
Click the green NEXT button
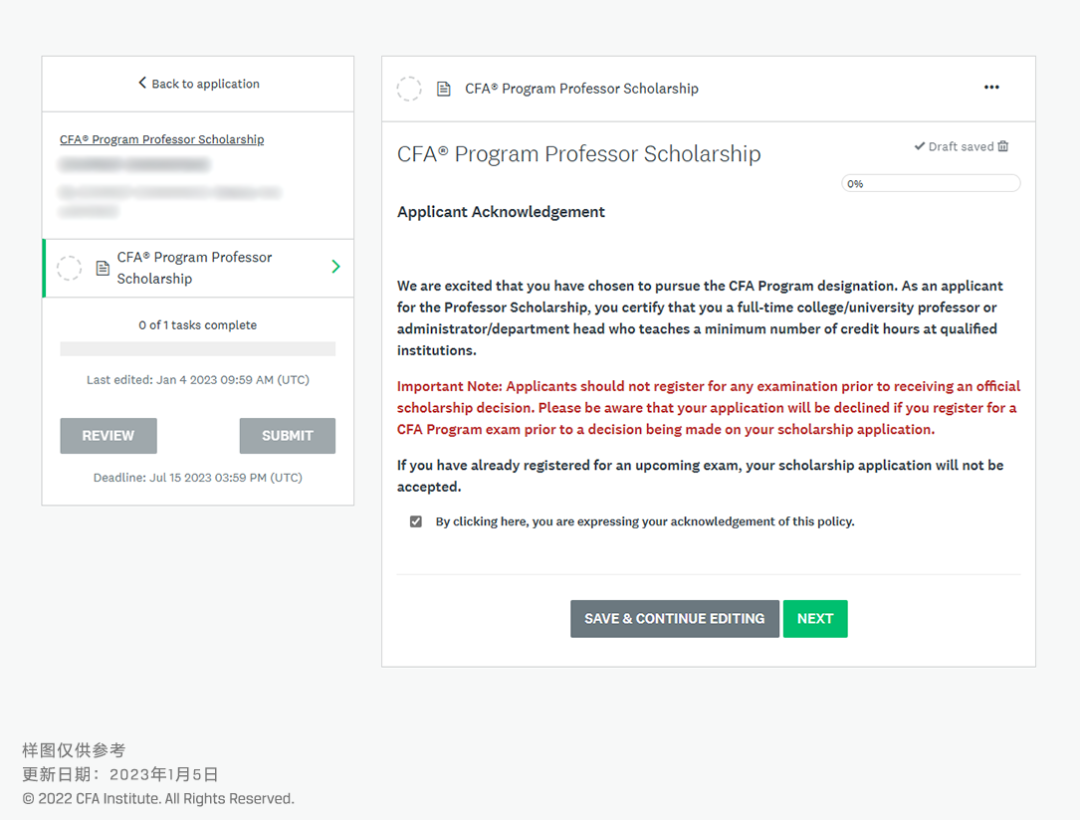pyautogui.click(x=815, y=618)
